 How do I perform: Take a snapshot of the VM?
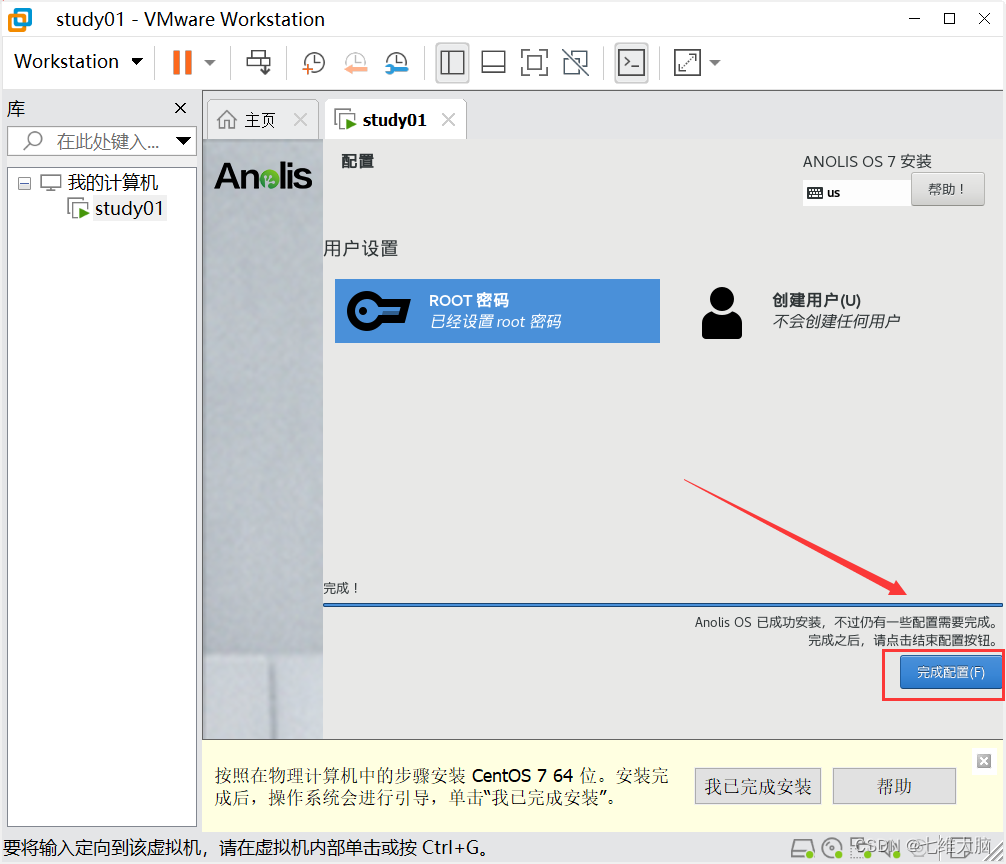coord(314,63)
